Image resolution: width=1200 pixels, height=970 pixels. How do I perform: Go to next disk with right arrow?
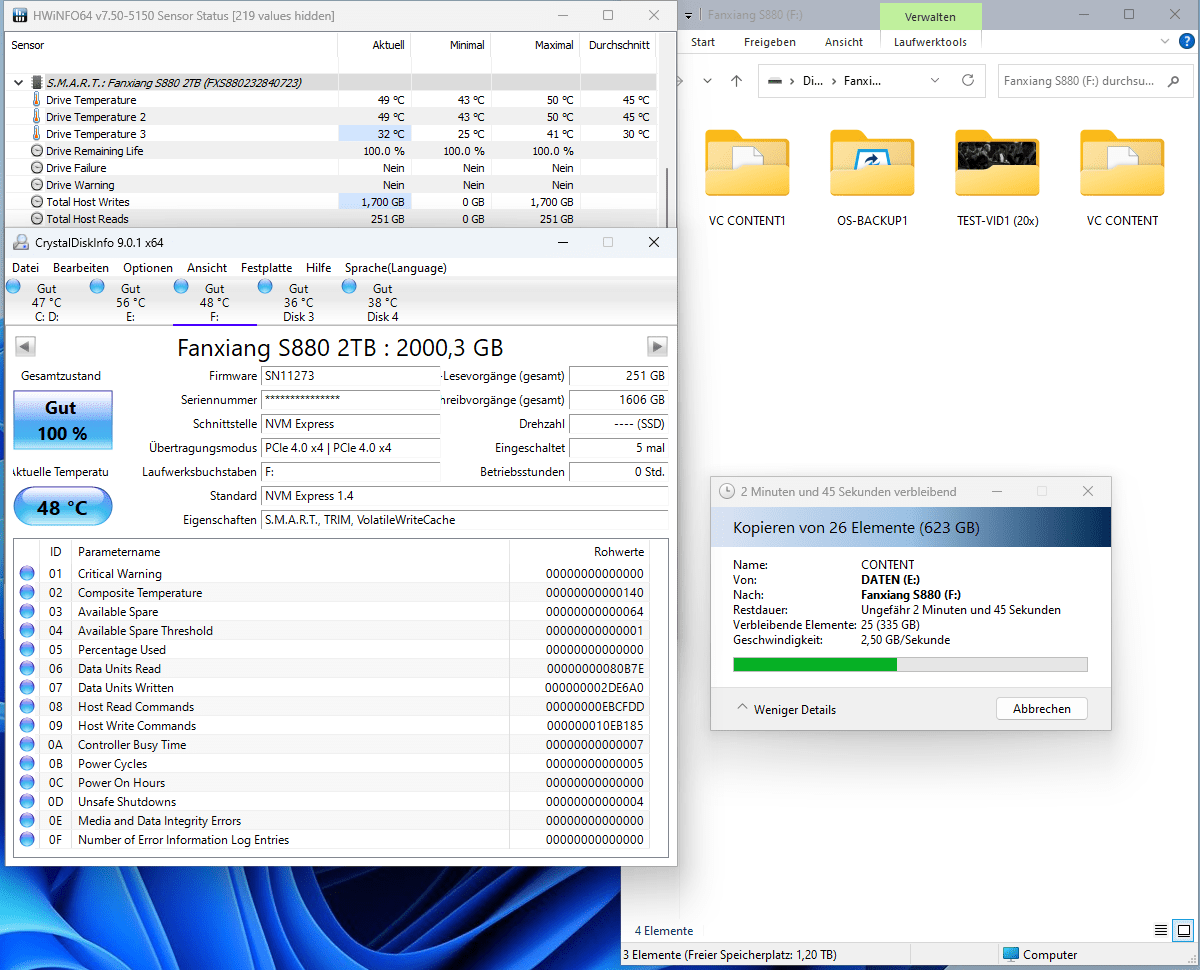coord(657,347)
